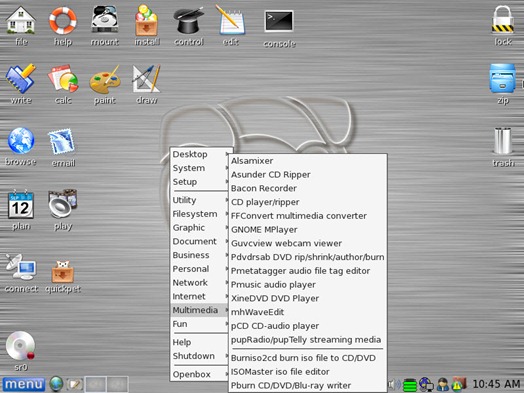Open the browse globe icon
Viewport: 524px width, 393px height.
(x=21, y=141)
